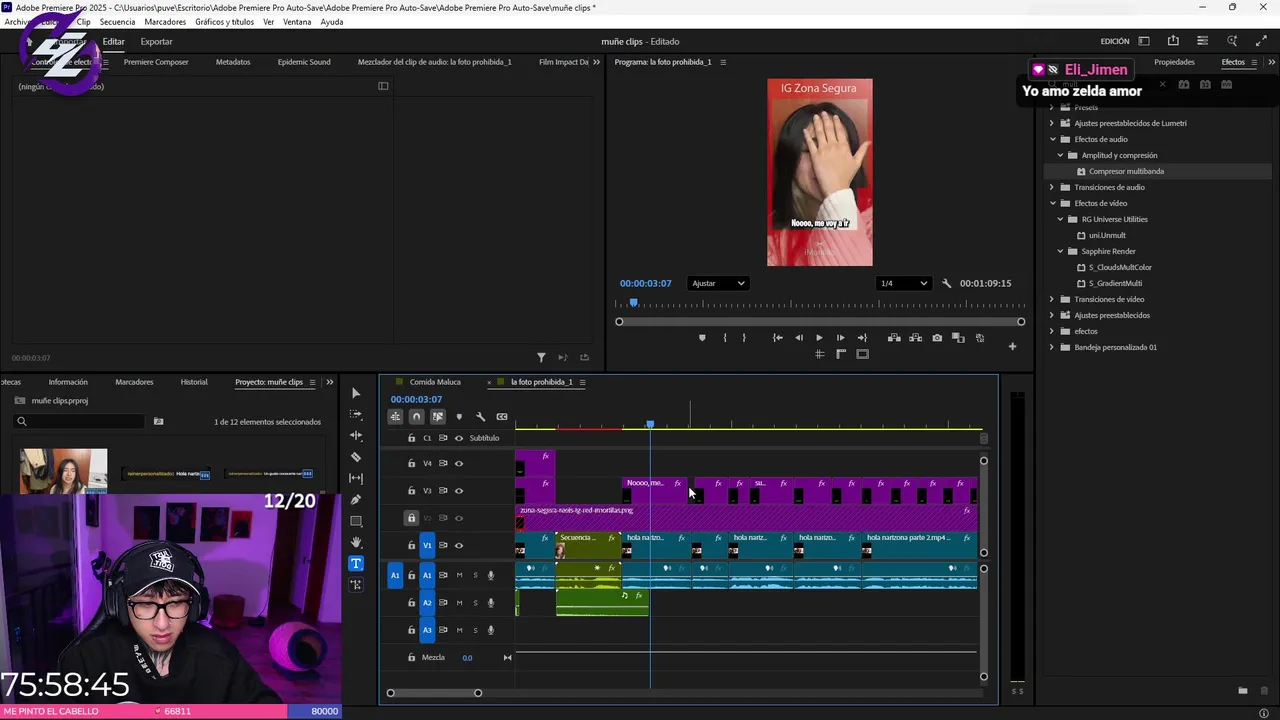
Task: Show overflow panels chevron beside Film Impact
Action: click(597, 62)
